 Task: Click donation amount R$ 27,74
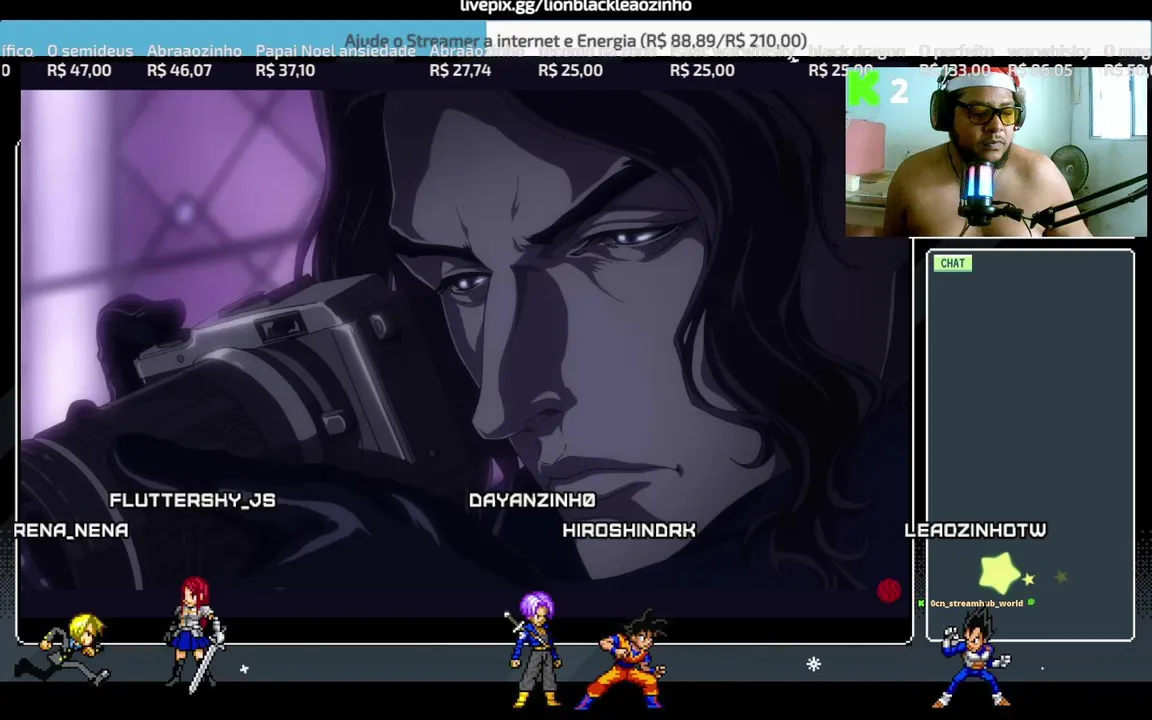tap(460, 71)
